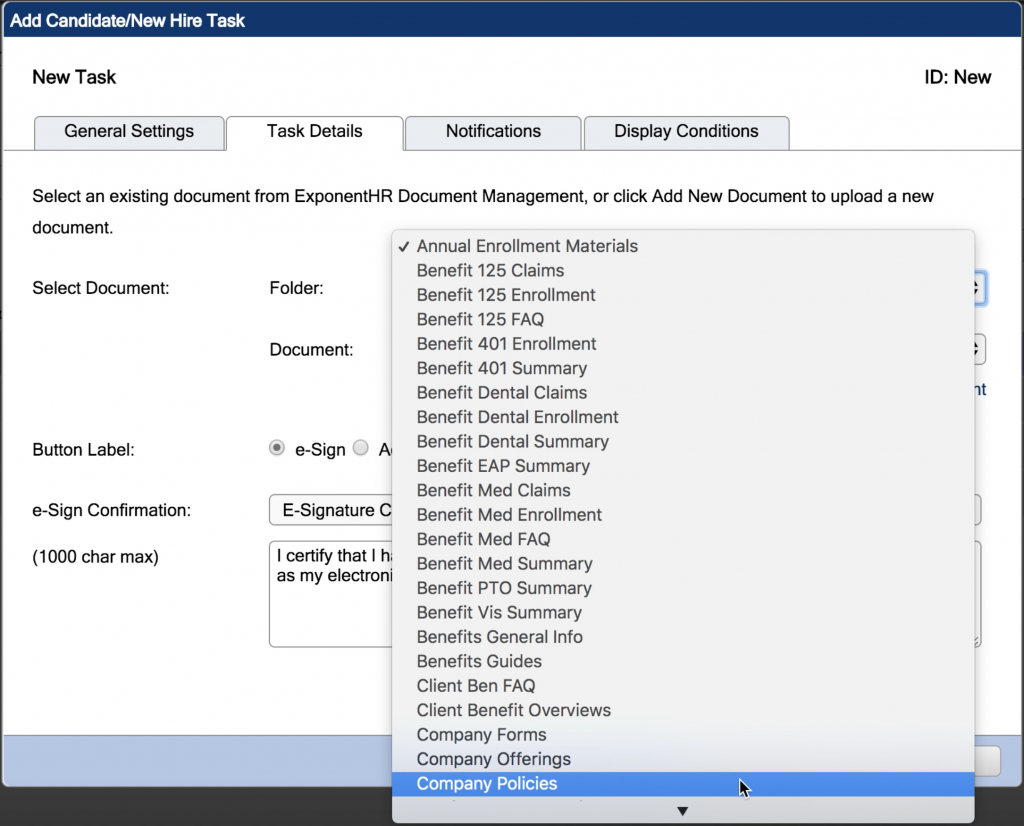The image size is (1024, 826).
Task: Switch to the General Settings tab
Action: click(128, 132)
